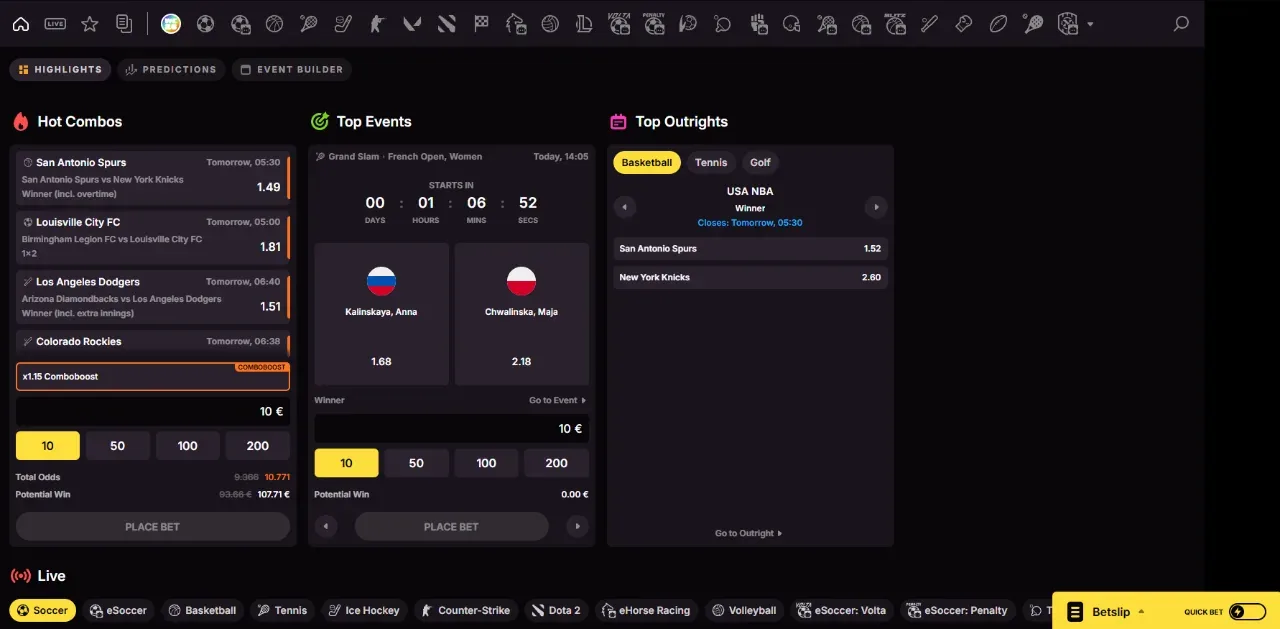Choose the 50 stake in Hot Combos

tap(118, 446)
